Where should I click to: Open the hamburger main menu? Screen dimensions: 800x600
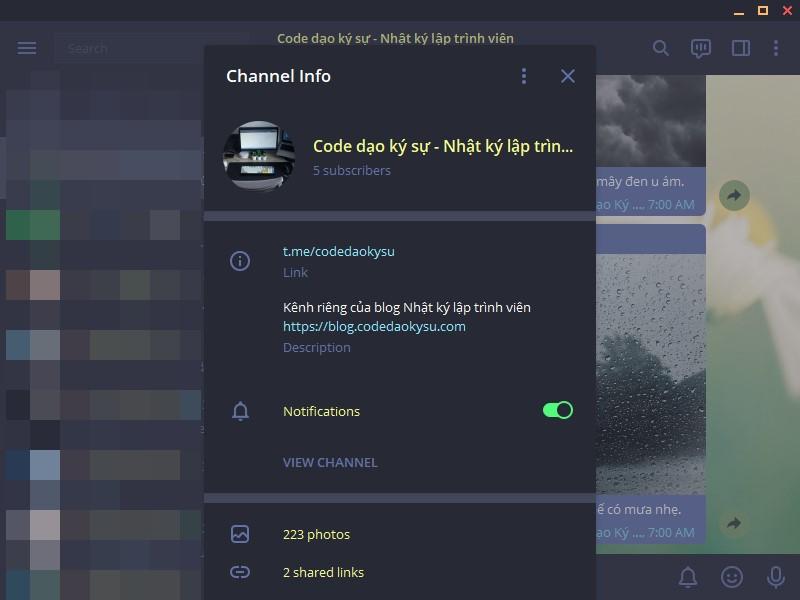click(27, 48)
